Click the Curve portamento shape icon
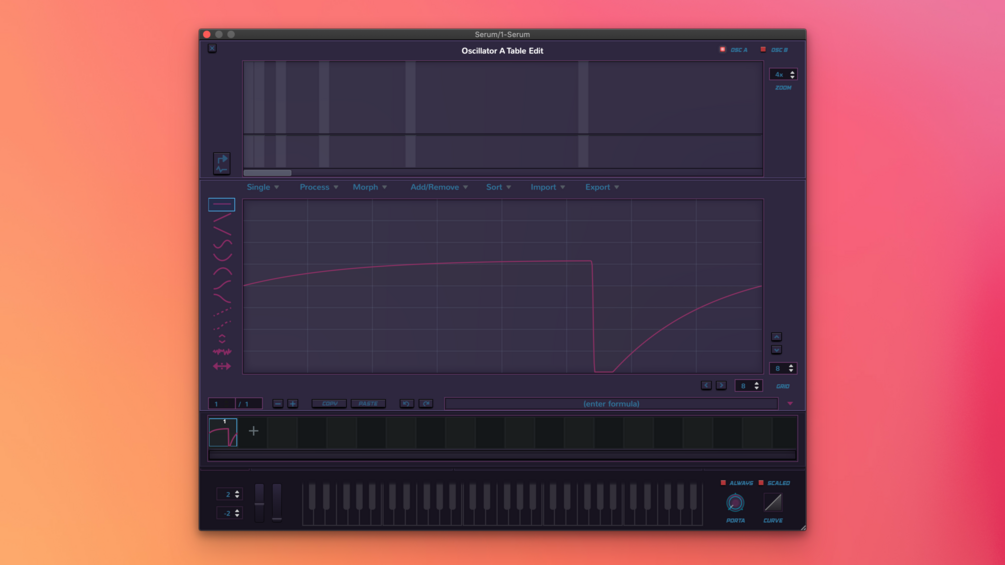The width and height of the screenshot is (1005, 565). 773,503
